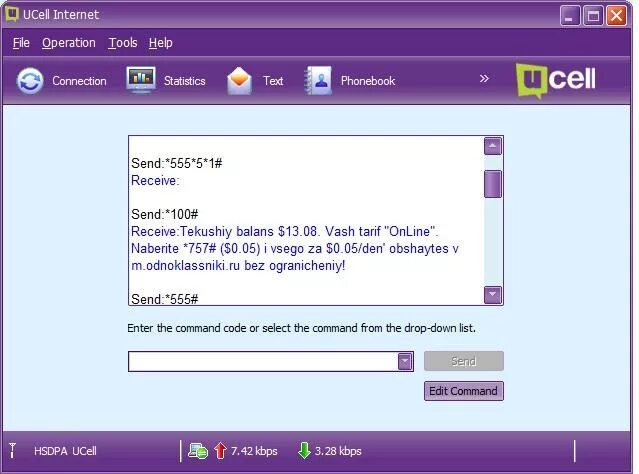Focus the command code input field

click(263, 362)
